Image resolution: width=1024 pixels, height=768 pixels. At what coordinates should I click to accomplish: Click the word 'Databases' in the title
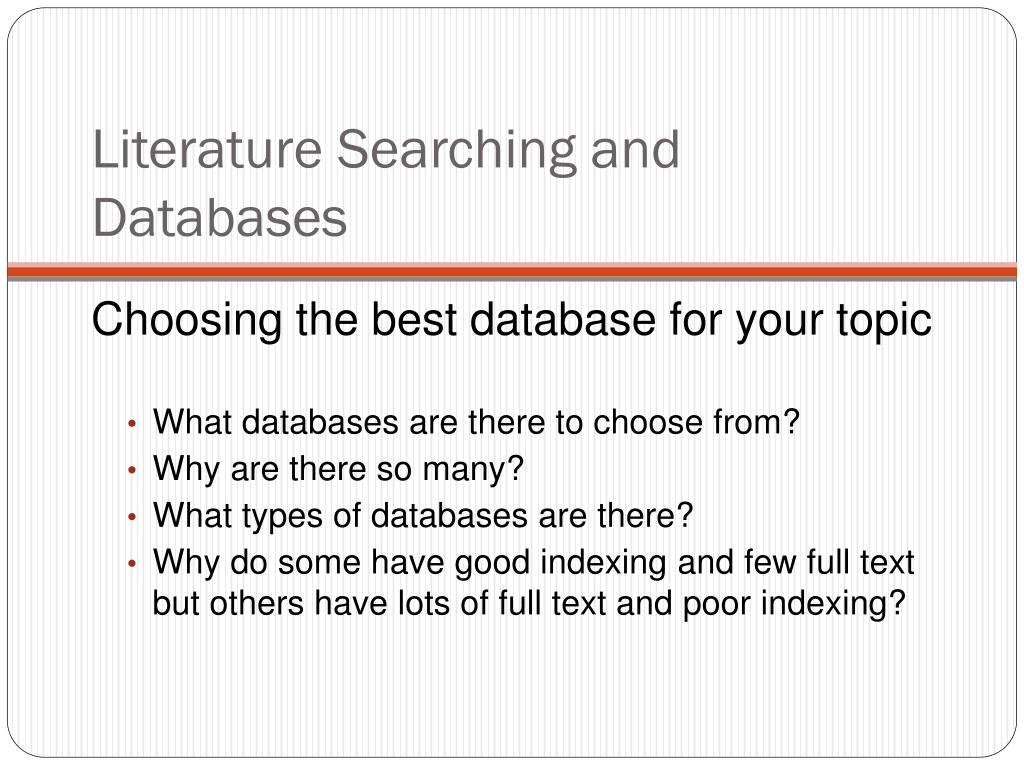[219, 217]
